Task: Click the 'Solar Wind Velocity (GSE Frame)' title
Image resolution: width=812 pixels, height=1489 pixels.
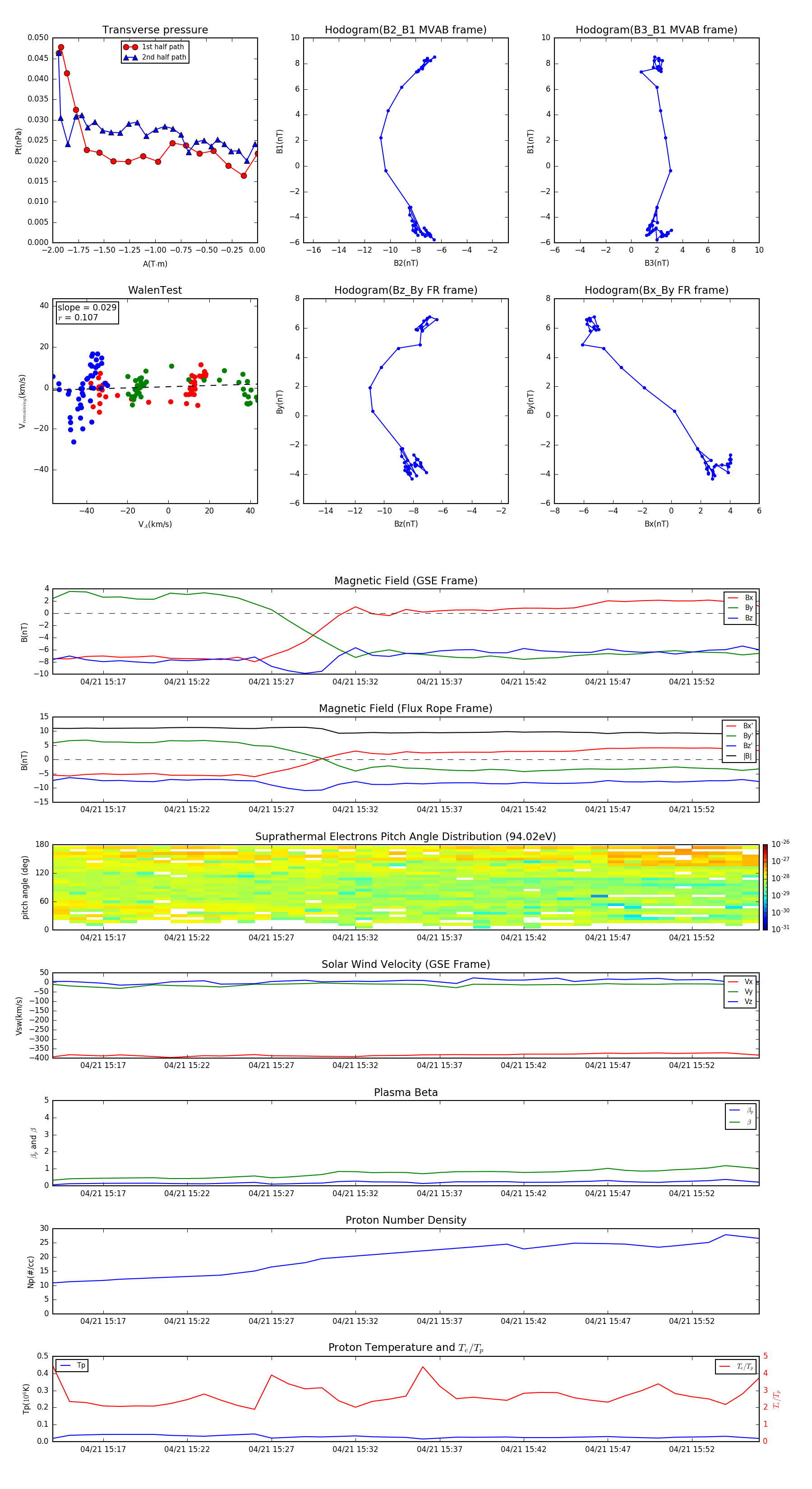Action: point(406,964)
